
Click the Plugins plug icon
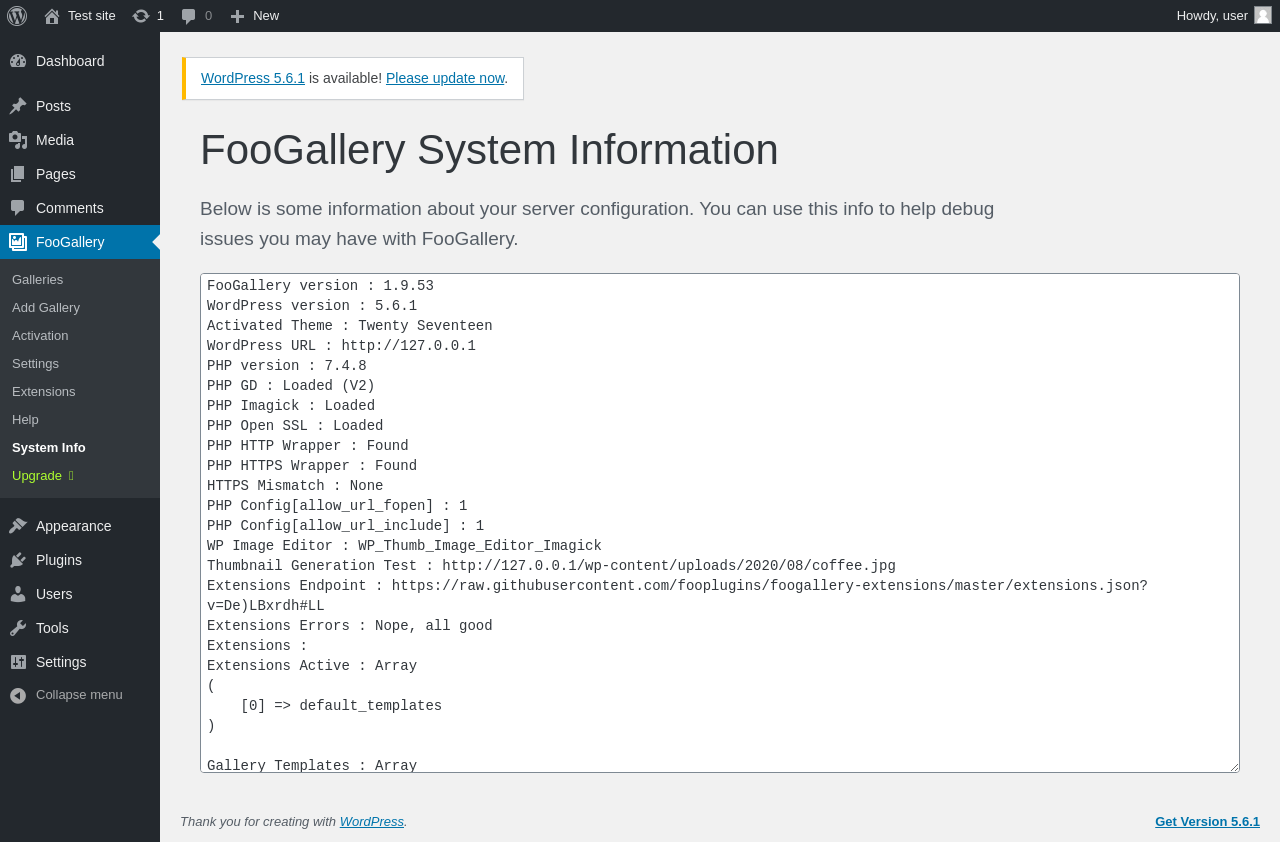[18, 560]
